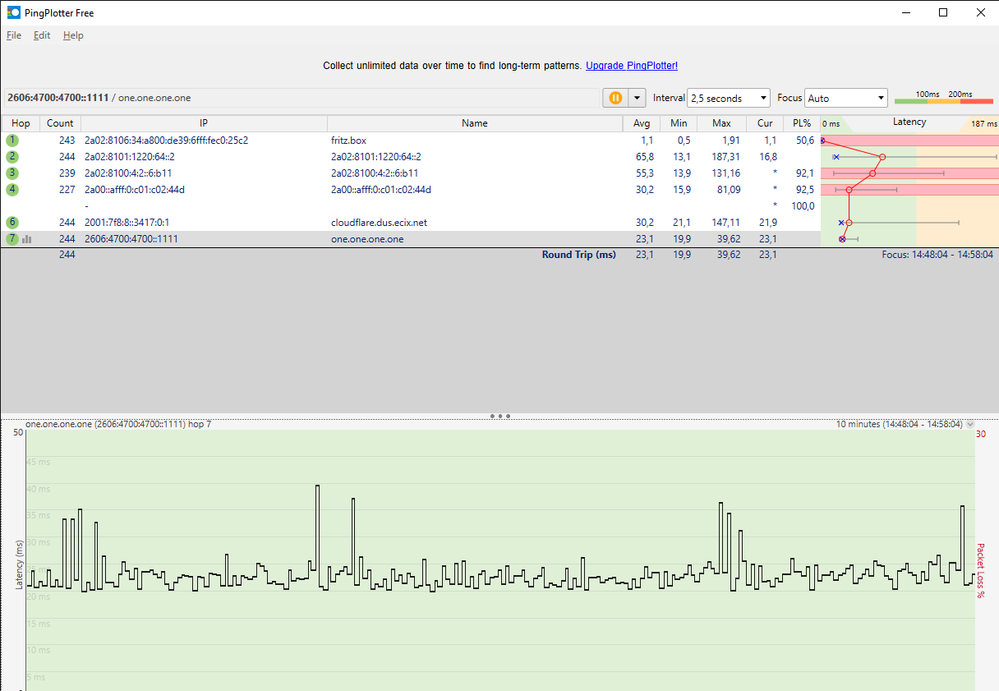
Task: Toggle the hop 7 timeline graph bars icon
Action: coord(27,239)
